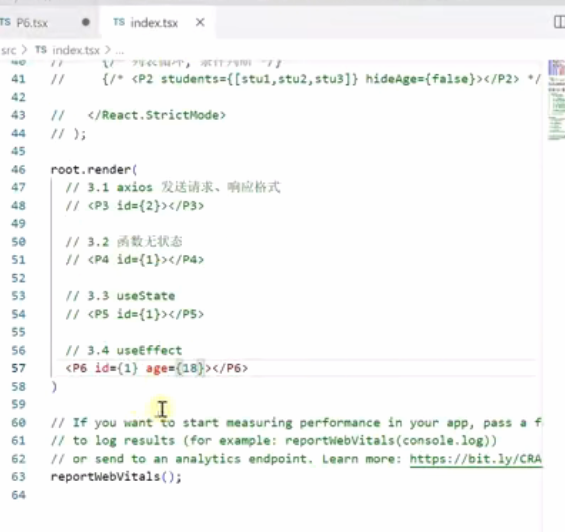Click the '// );' comment on line 44
Image resolution: width=565 pixels, height=532 pixels.
68,134
